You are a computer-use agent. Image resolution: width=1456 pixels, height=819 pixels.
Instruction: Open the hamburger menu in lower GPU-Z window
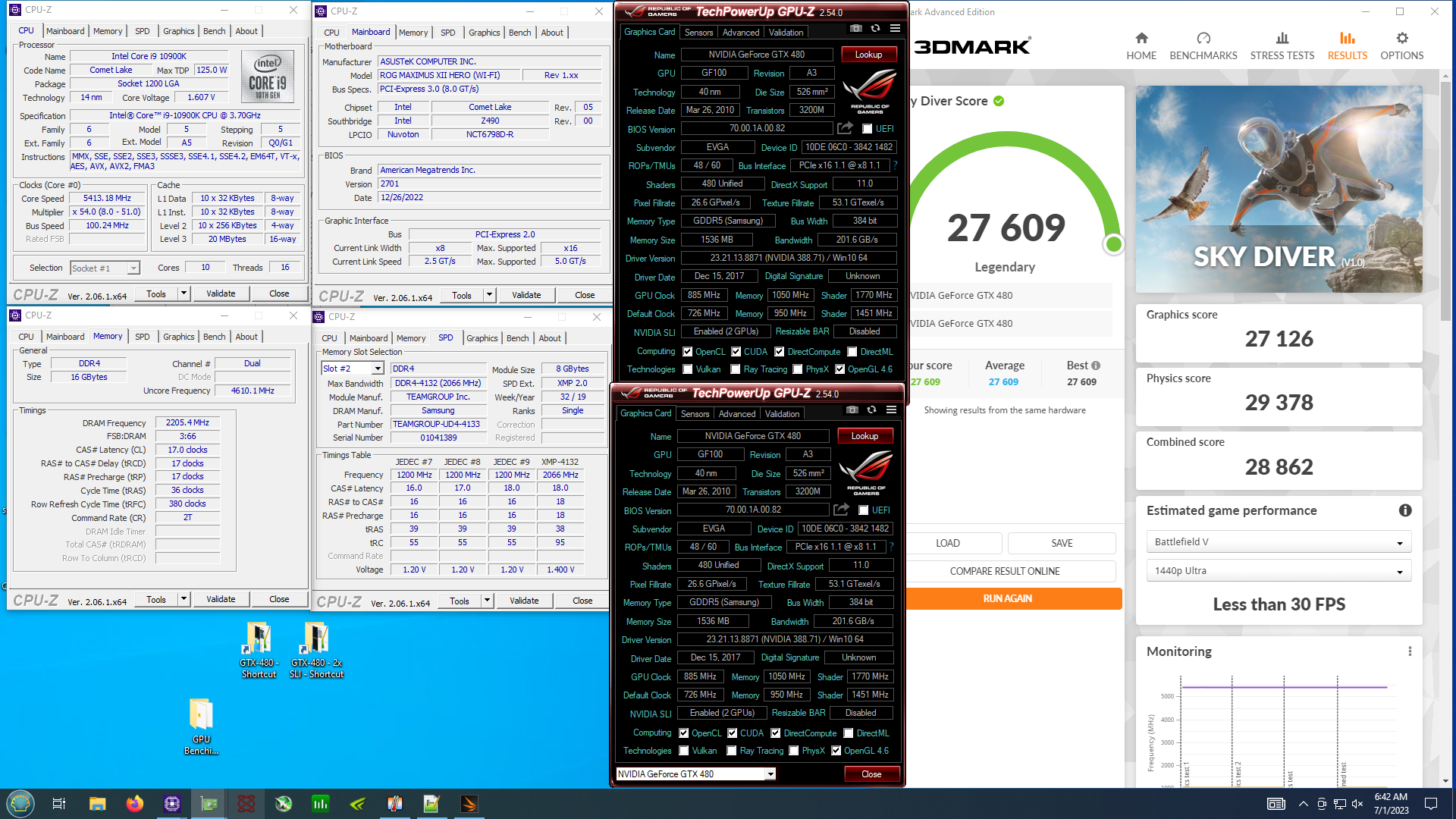891,410
